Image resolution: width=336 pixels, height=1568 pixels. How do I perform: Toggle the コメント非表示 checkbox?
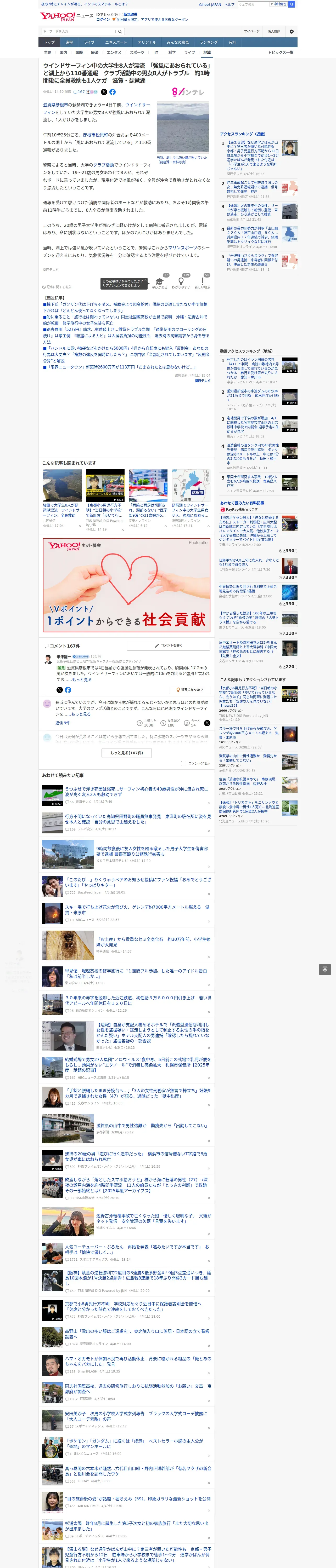click(x=183, y=763)
